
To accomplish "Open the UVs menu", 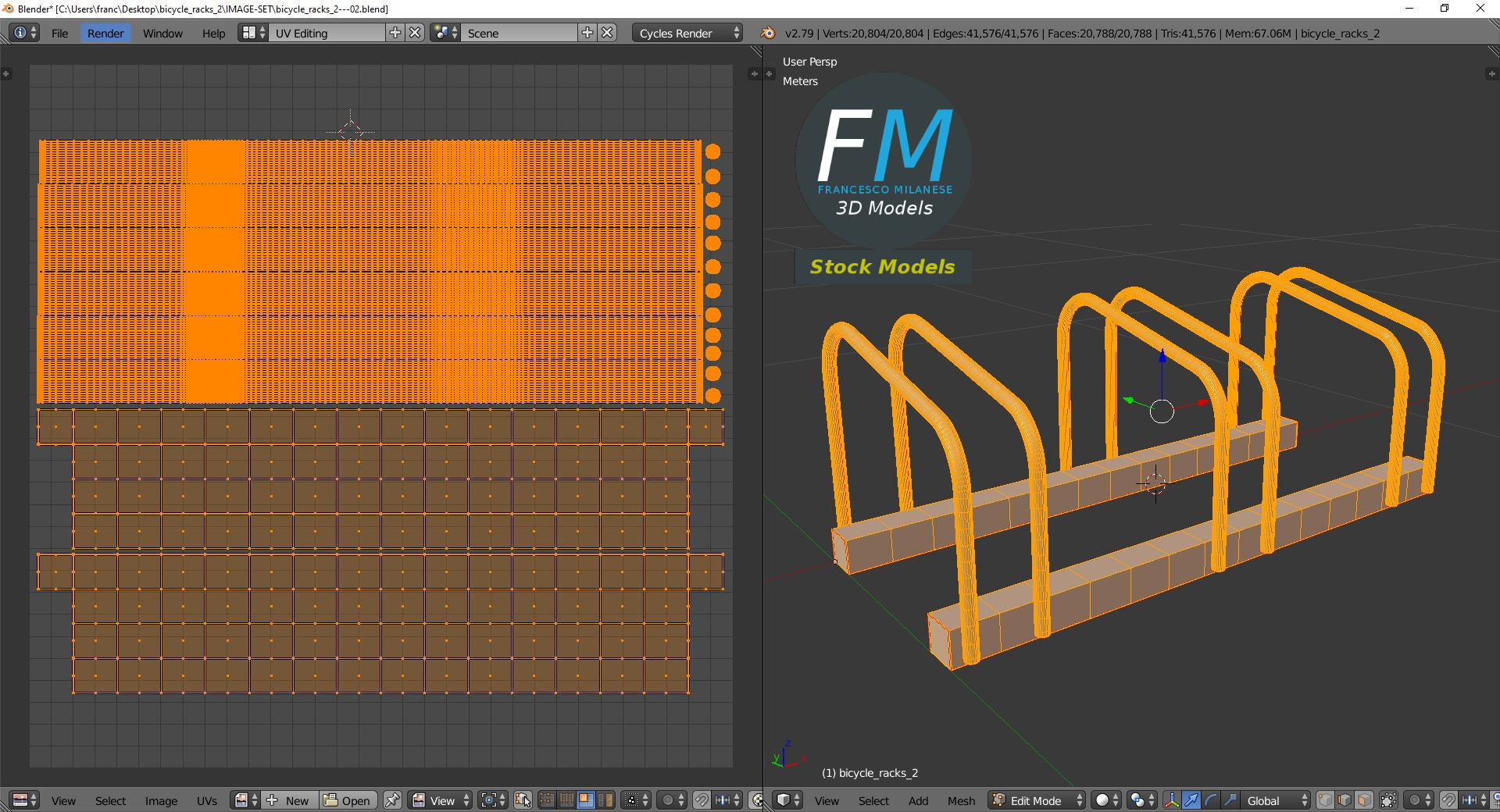I will (207, 800).
